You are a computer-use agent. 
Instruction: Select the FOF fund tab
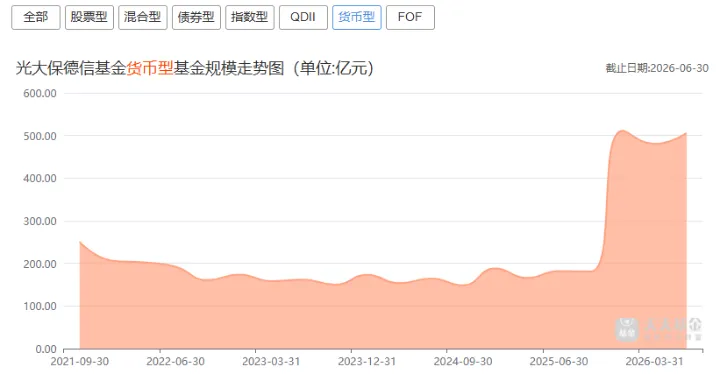(410, 17)
